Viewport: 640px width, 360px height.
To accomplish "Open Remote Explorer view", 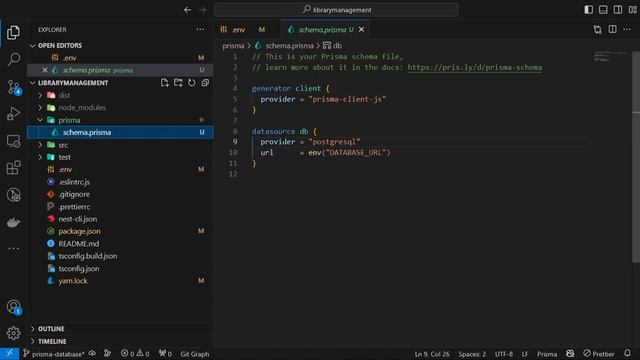I will pos(13,141).
